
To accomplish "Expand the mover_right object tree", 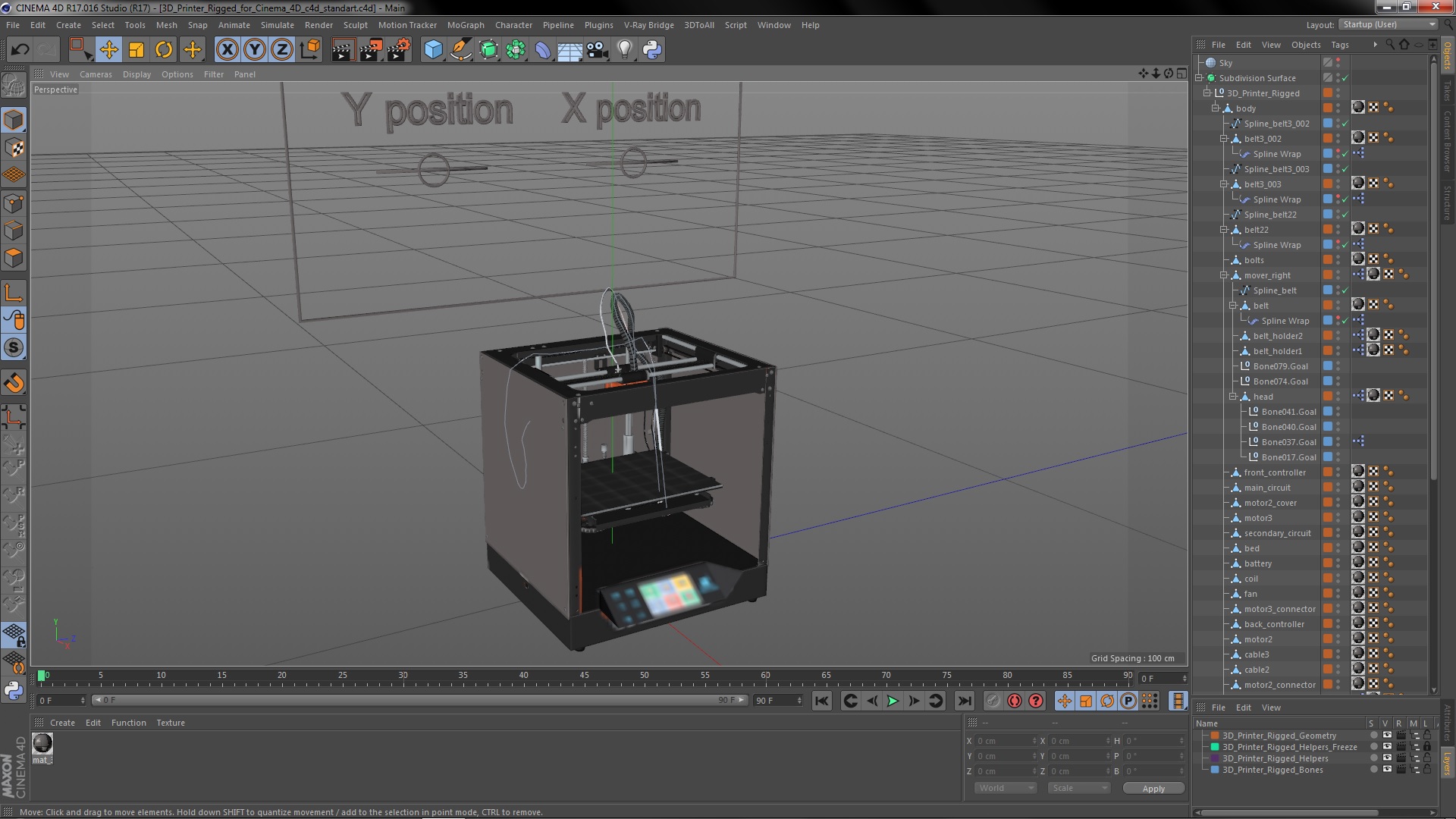I will [x=1223, y=275].
